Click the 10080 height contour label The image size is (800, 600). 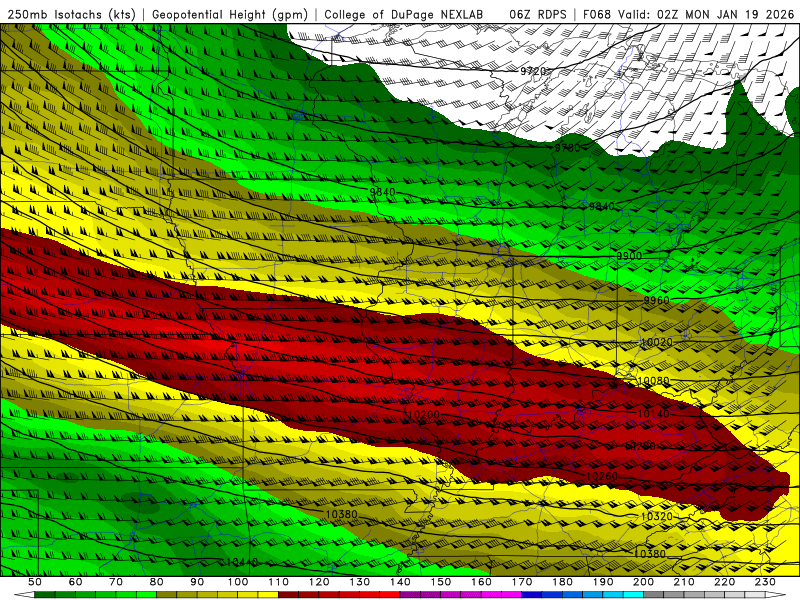coord(653,381)
